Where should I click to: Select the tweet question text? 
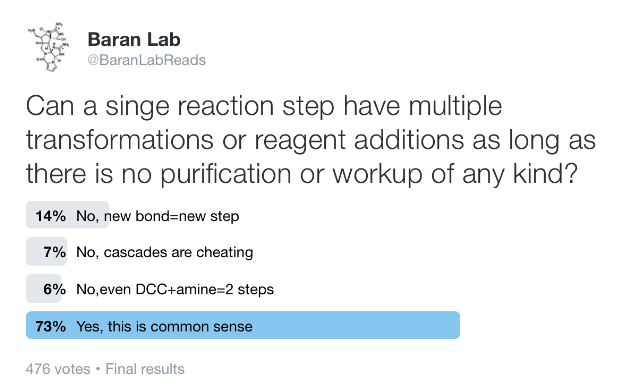310,140
